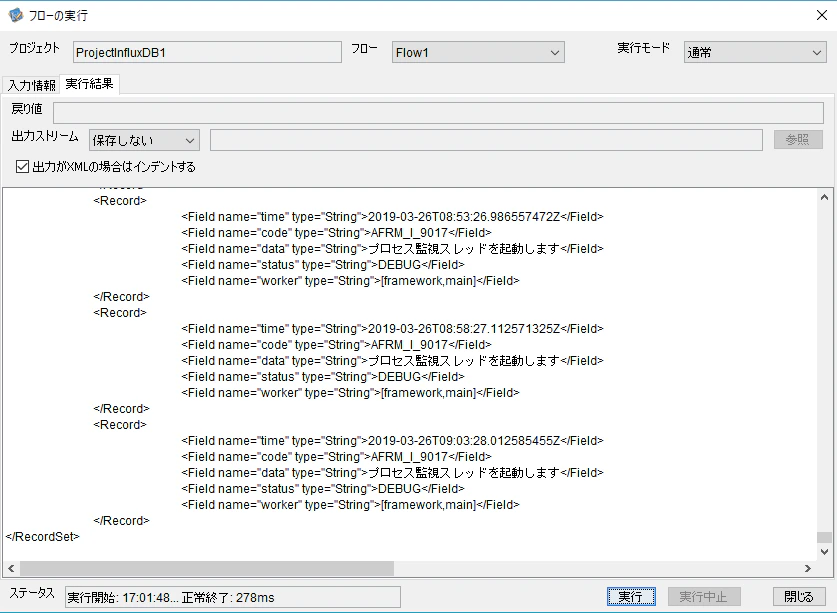837x613 pixels.
Task: Click the flow execution app icon in title bar
Action: 16,15
